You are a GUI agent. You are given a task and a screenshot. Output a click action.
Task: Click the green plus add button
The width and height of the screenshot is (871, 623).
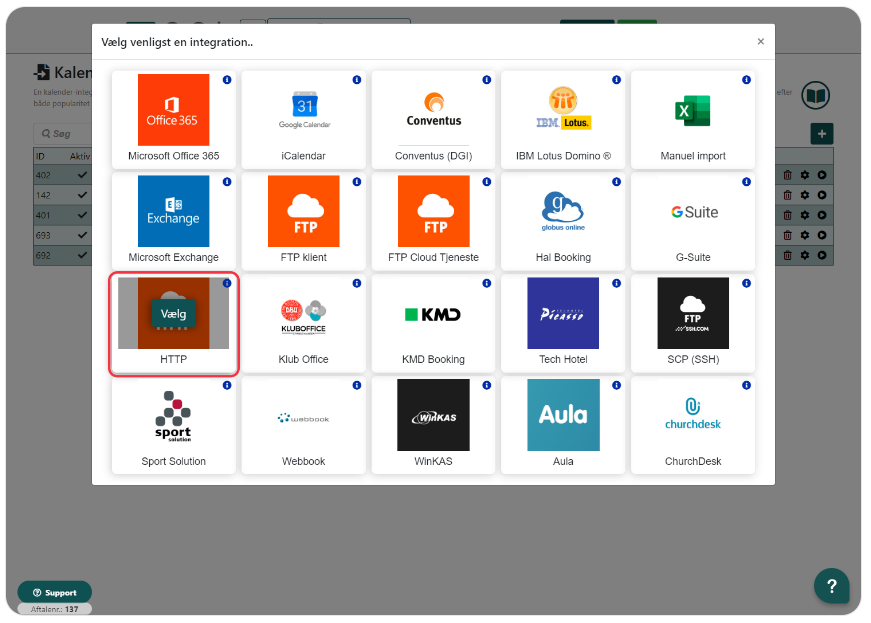click(822, 134)
